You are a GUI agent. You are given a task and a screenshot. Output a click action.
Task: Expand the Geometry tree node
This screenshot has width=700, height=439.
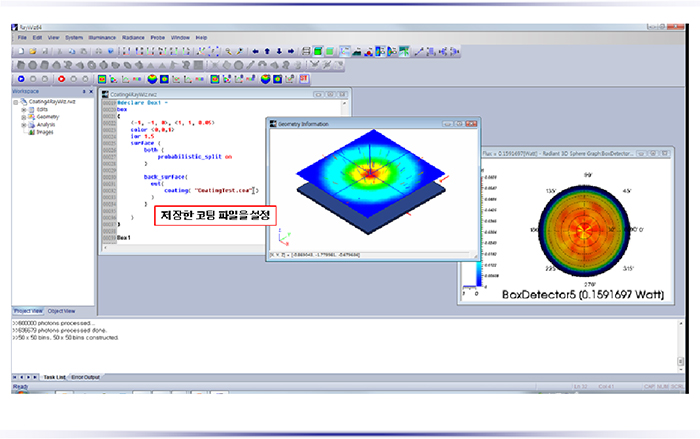point(24,116)
